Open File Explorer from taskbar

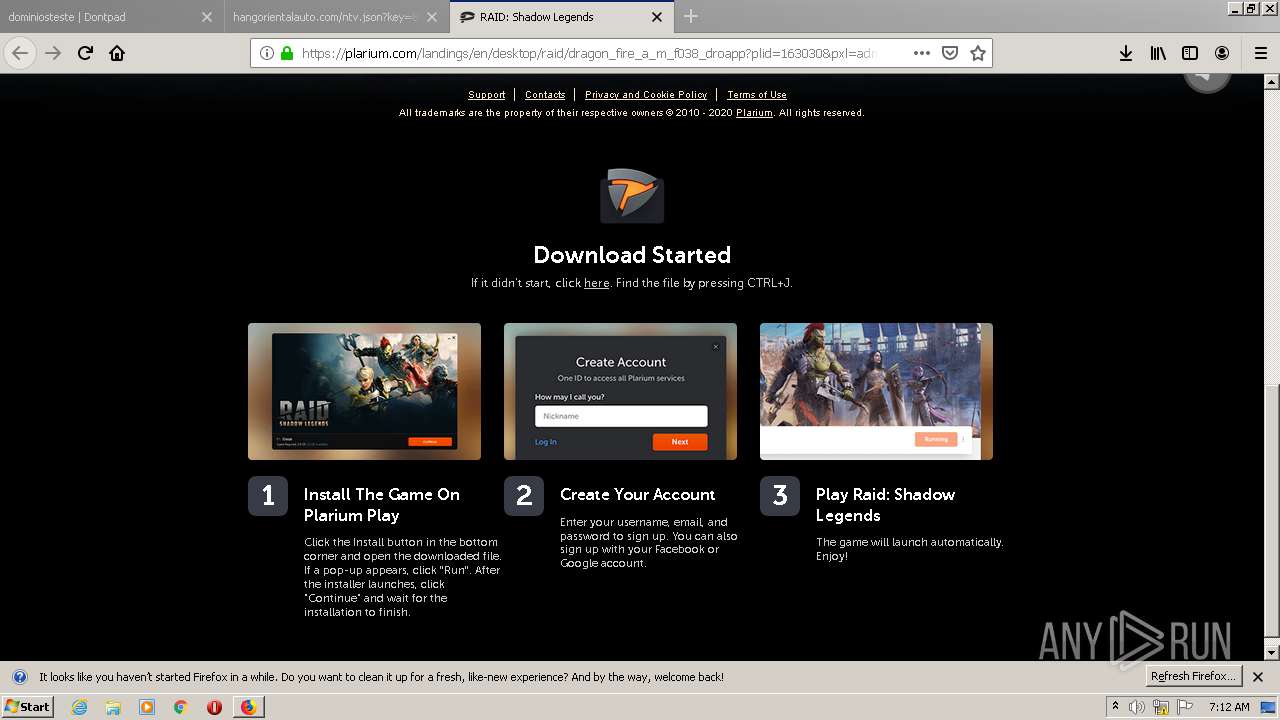coord(113,707)
